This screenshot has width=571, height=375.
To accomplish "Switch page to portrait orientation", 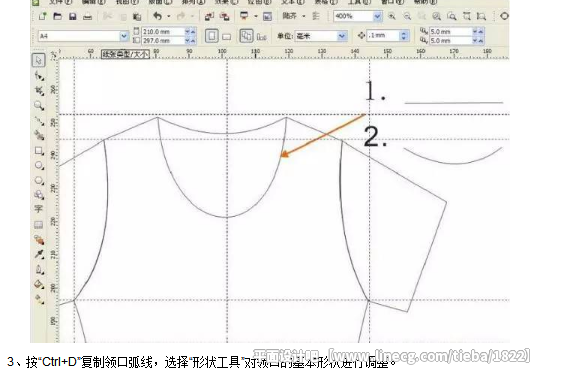I will click(212, 36).
